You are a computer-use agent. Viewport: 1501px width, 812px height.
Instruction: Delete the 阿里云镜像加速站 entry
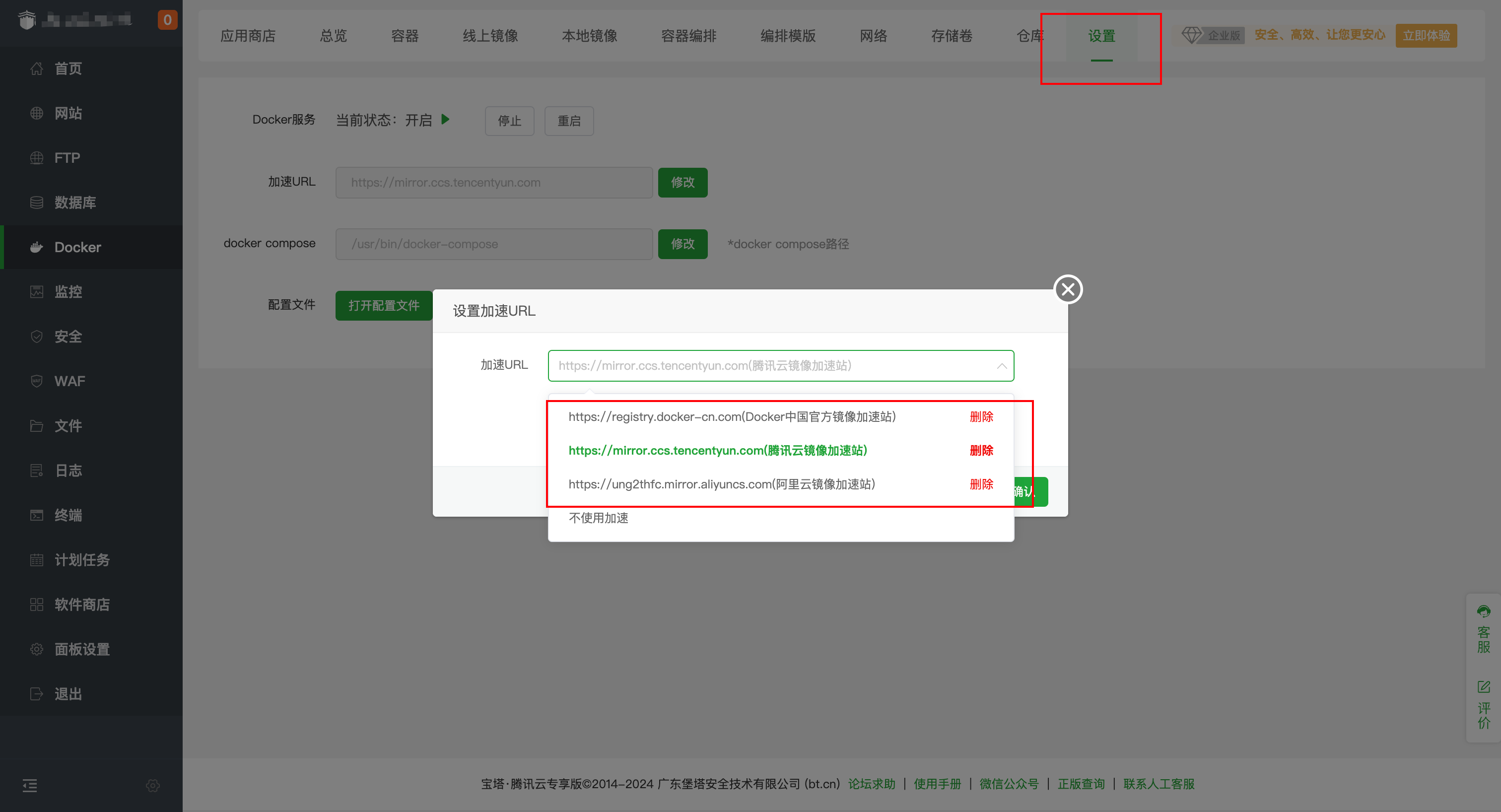point(982,484)
